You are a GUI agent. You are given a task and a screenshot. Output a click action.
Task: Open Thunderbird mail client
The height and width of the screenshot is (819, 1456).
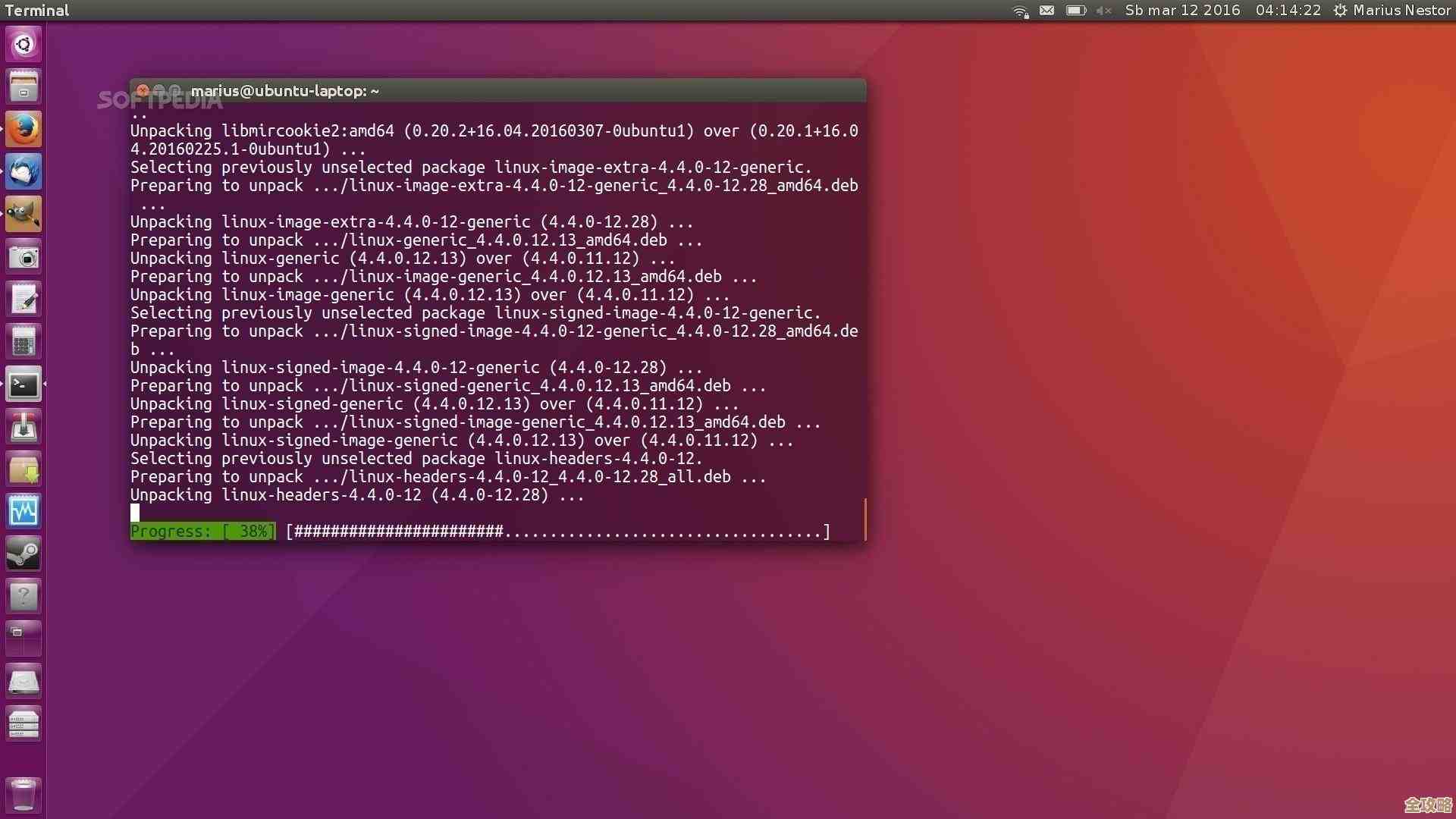point(24,171)
